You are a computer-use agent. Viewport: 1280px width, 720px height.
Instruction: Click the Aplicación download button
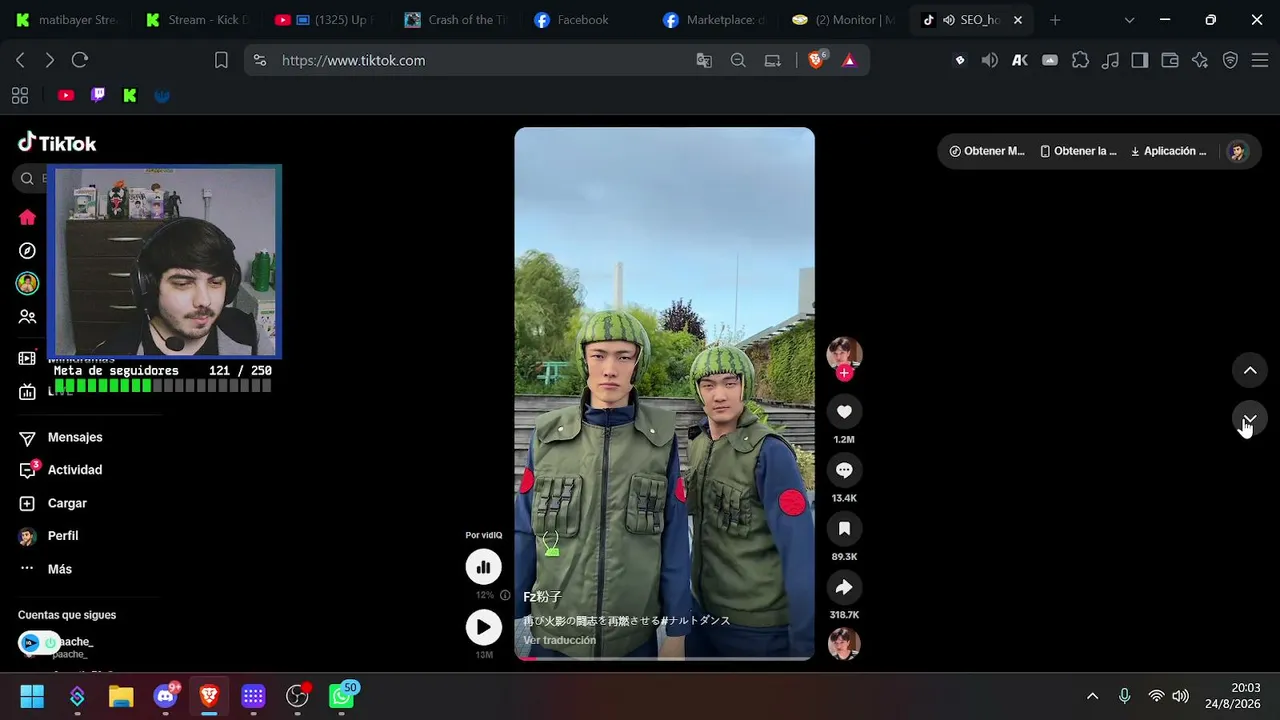coord(1168,151)
